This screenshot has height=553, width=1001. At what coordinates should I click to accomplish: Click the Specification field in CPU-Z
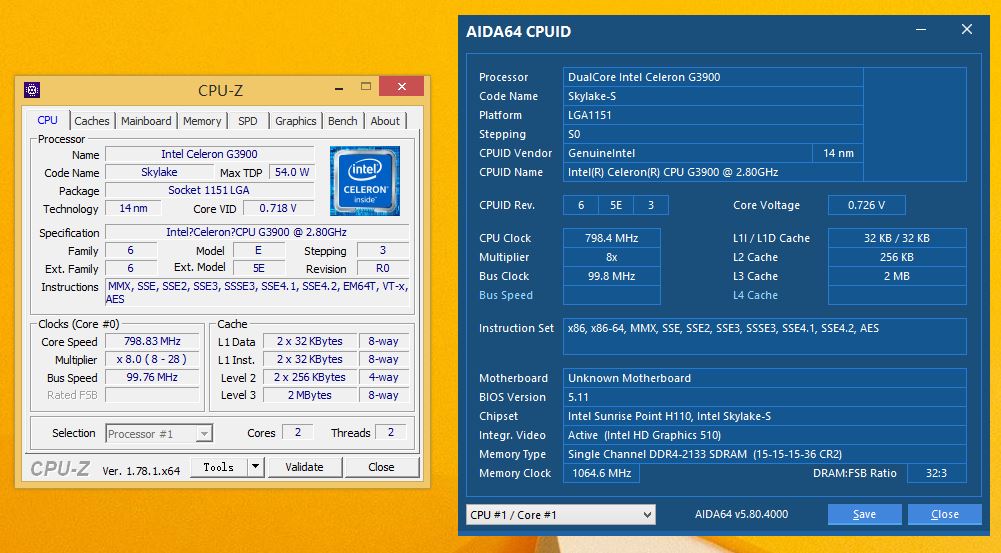click(257, 232)
